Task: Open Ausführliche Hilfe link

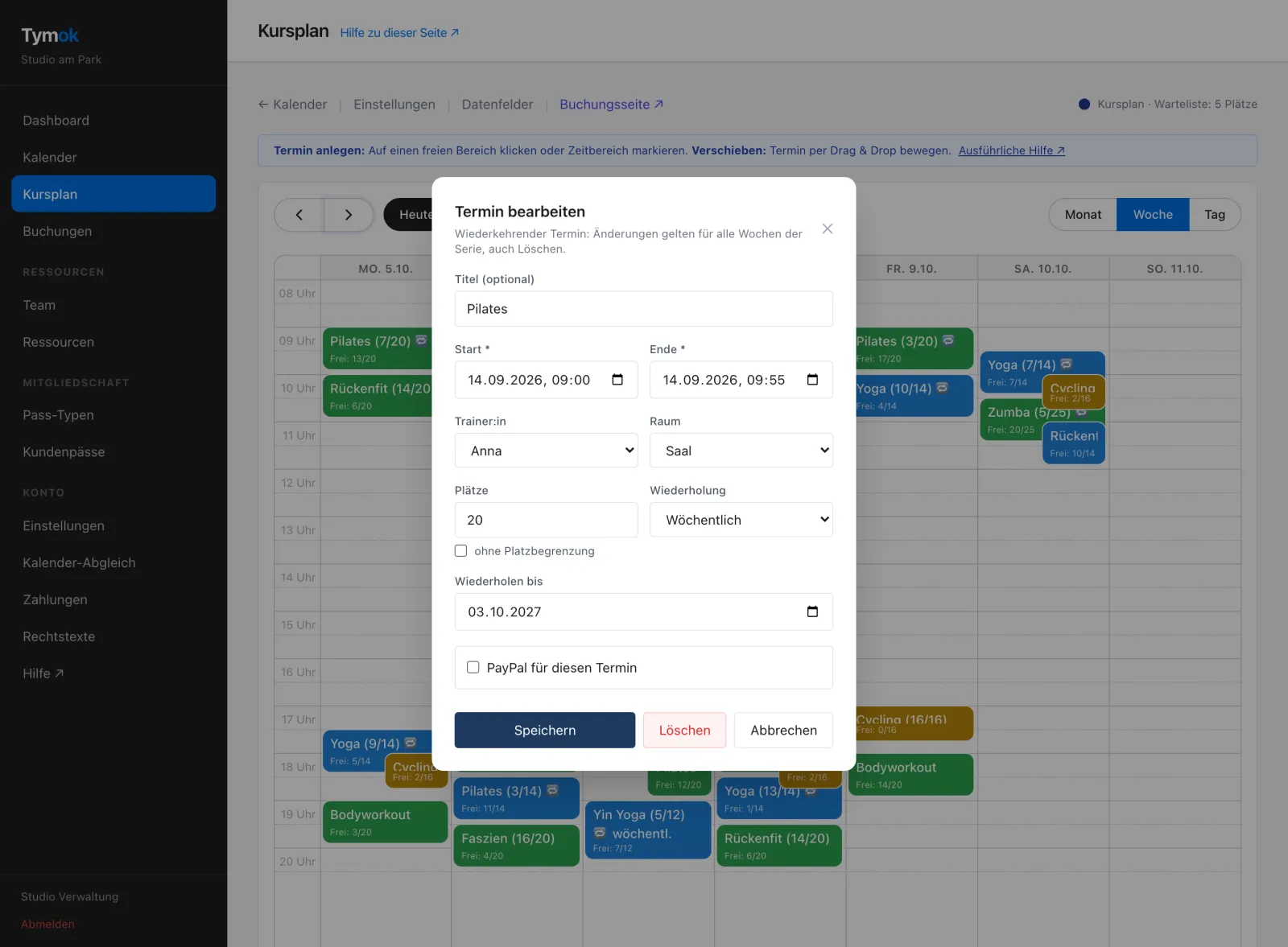Action: click(x=1012, y=150)
